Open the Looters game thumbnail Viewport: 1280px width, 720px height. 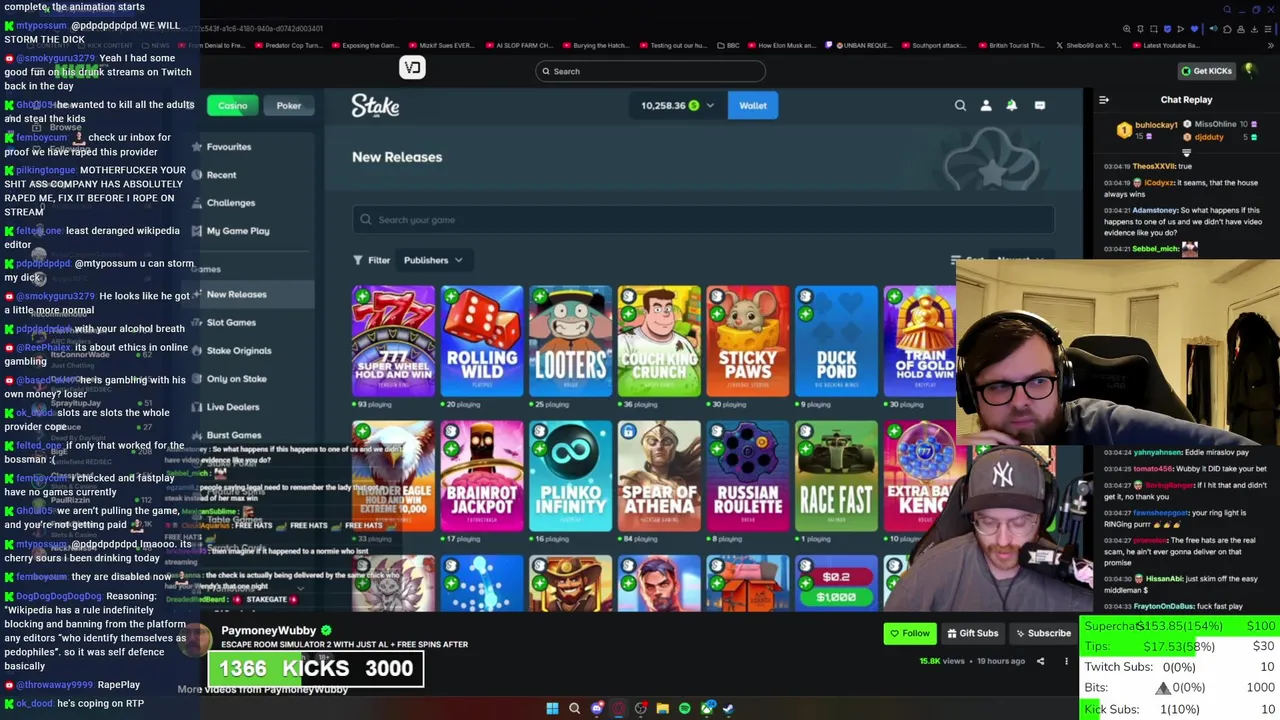coord(570,341)
